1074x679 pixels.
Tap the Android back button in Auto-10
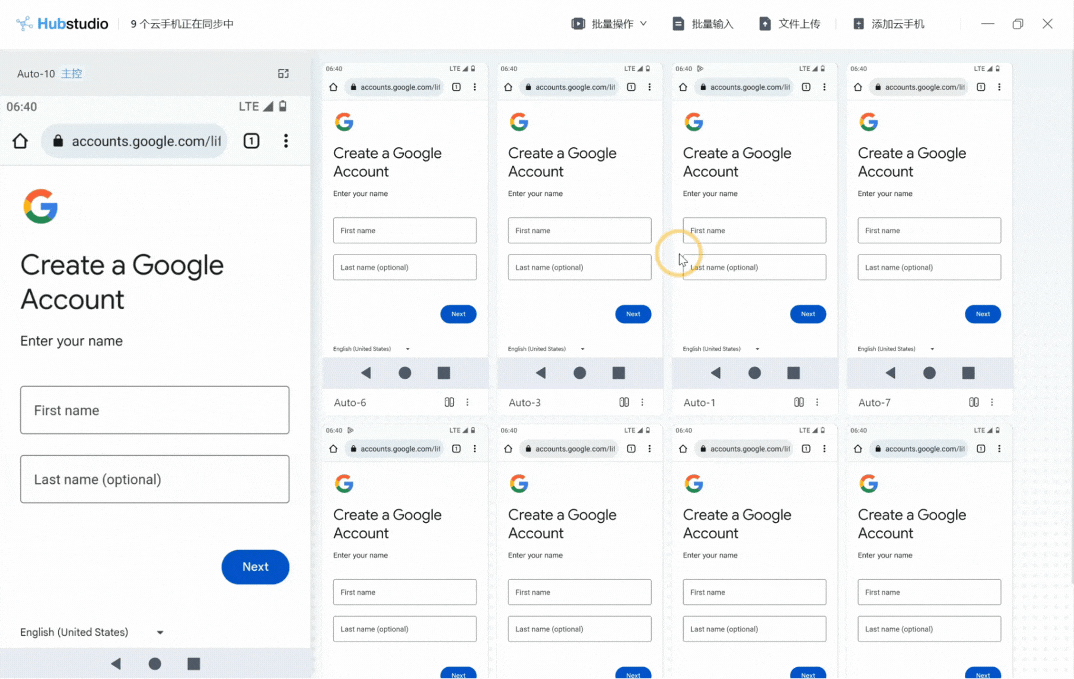click(x=116, y=663)
